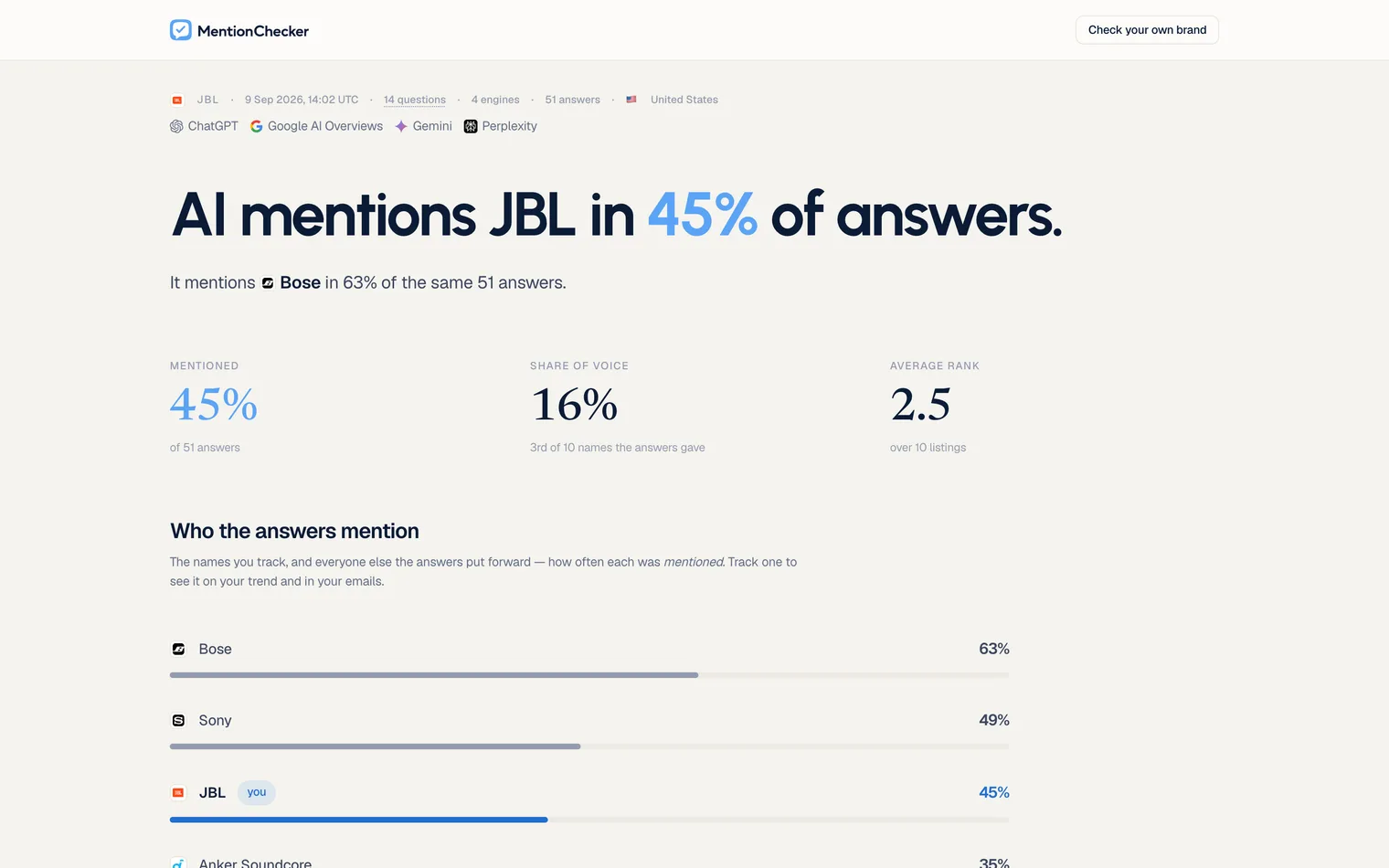Select the '4 engines' text
The height and width of the screenshot is (868, 1389).
[x=495, y=100]
